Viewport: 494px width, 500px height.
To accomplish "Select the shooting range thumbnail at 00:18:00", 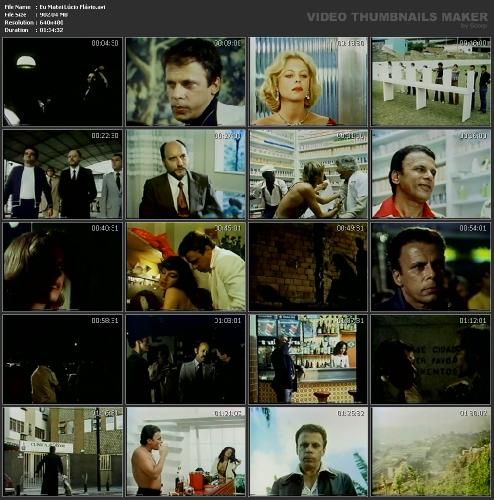I will pyautogui.click(x=431, y=82).
